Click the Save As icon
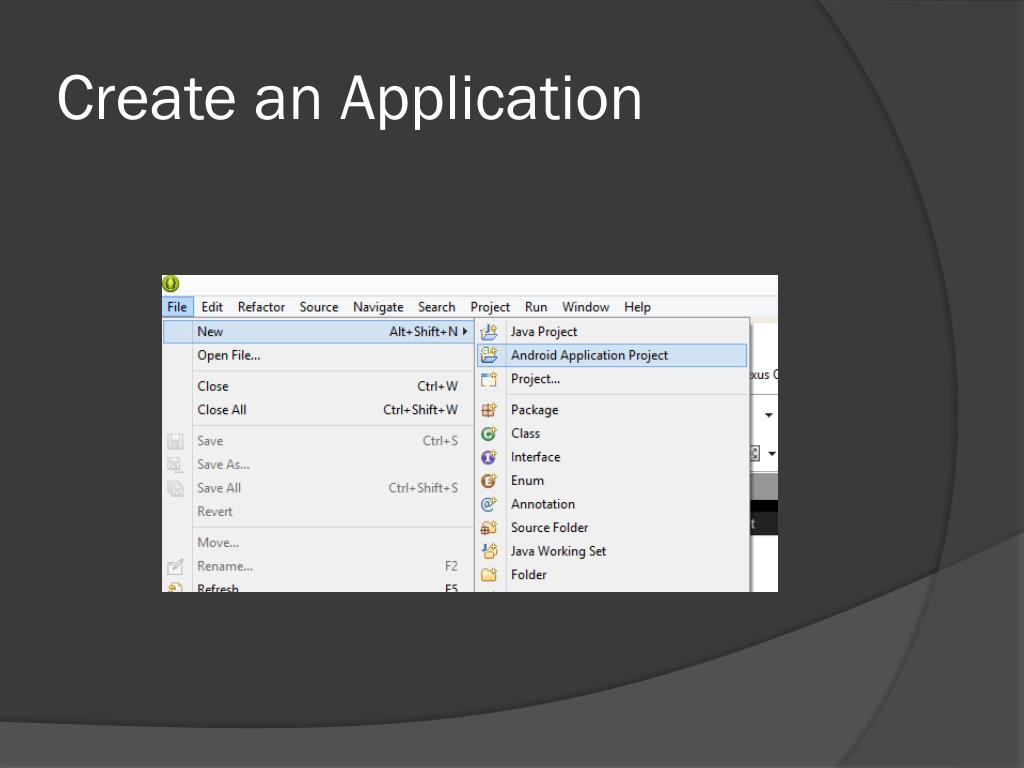1024x768 pixels. (175, 465)
